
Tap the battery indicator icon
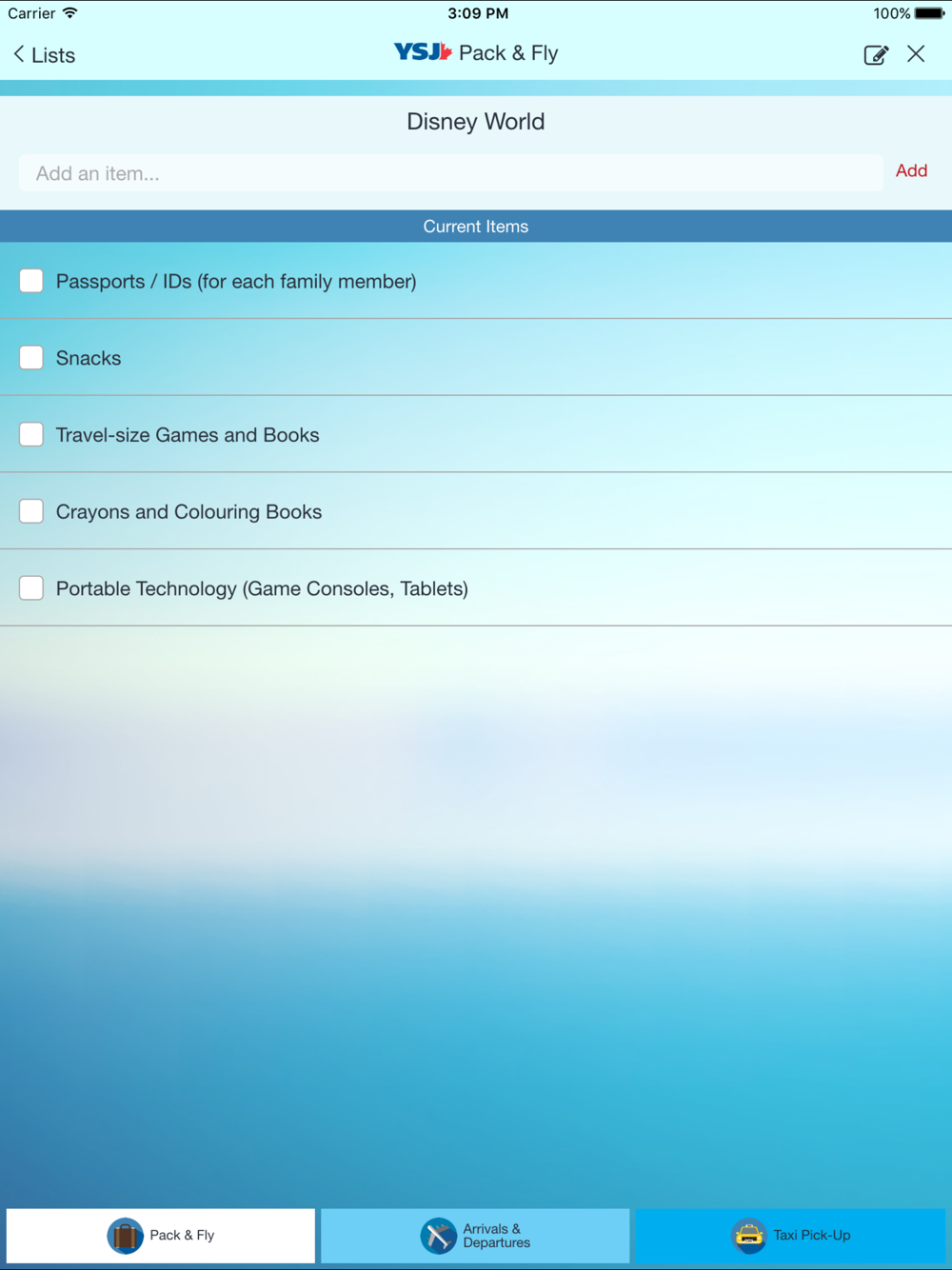tap(929, 13)
